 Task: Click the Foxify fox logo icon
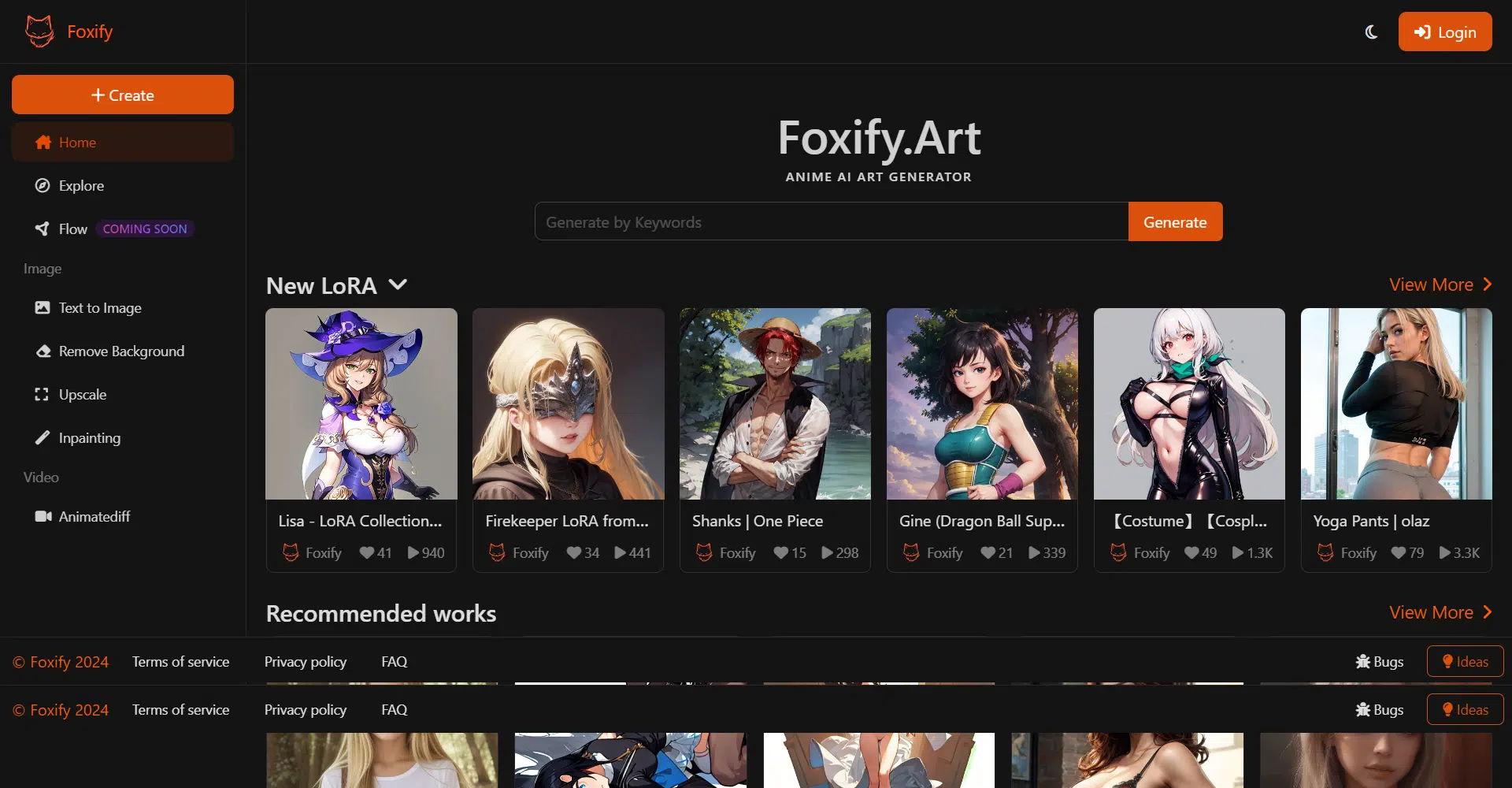[39, 32]
